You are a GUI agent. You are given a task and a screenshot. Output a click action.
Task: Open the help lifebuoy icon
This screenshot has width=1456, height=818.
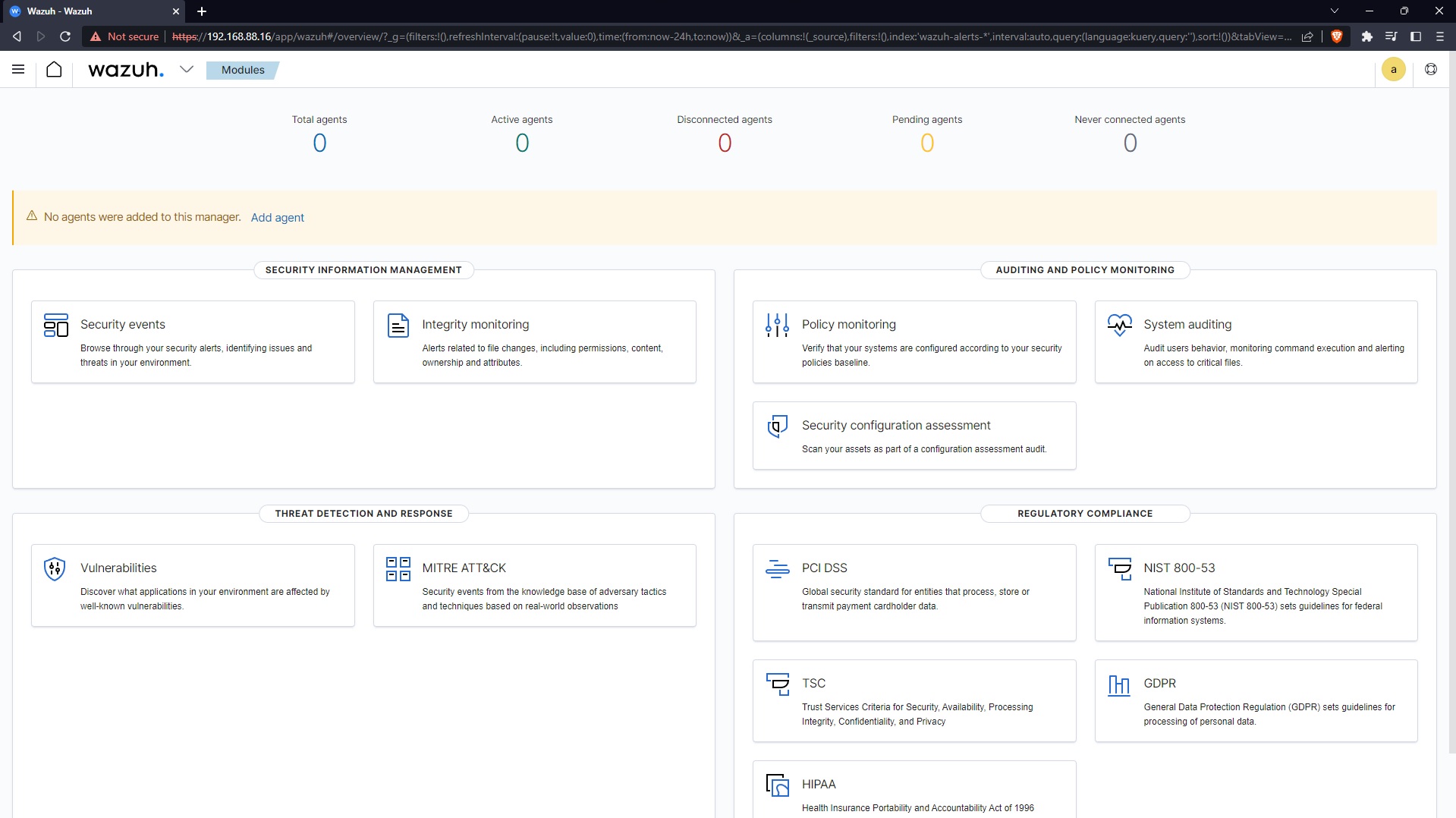(1430, 69)
